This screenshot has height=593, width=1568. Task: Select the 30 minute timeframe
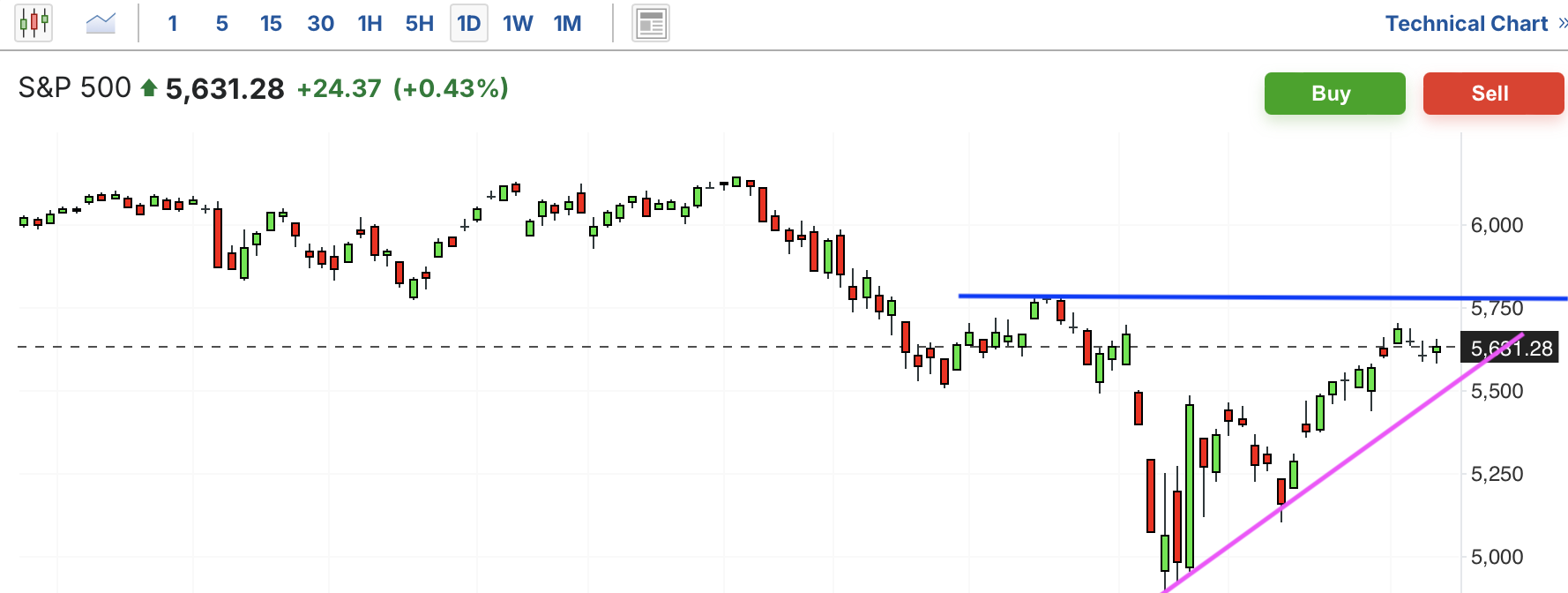coord(320,24)
